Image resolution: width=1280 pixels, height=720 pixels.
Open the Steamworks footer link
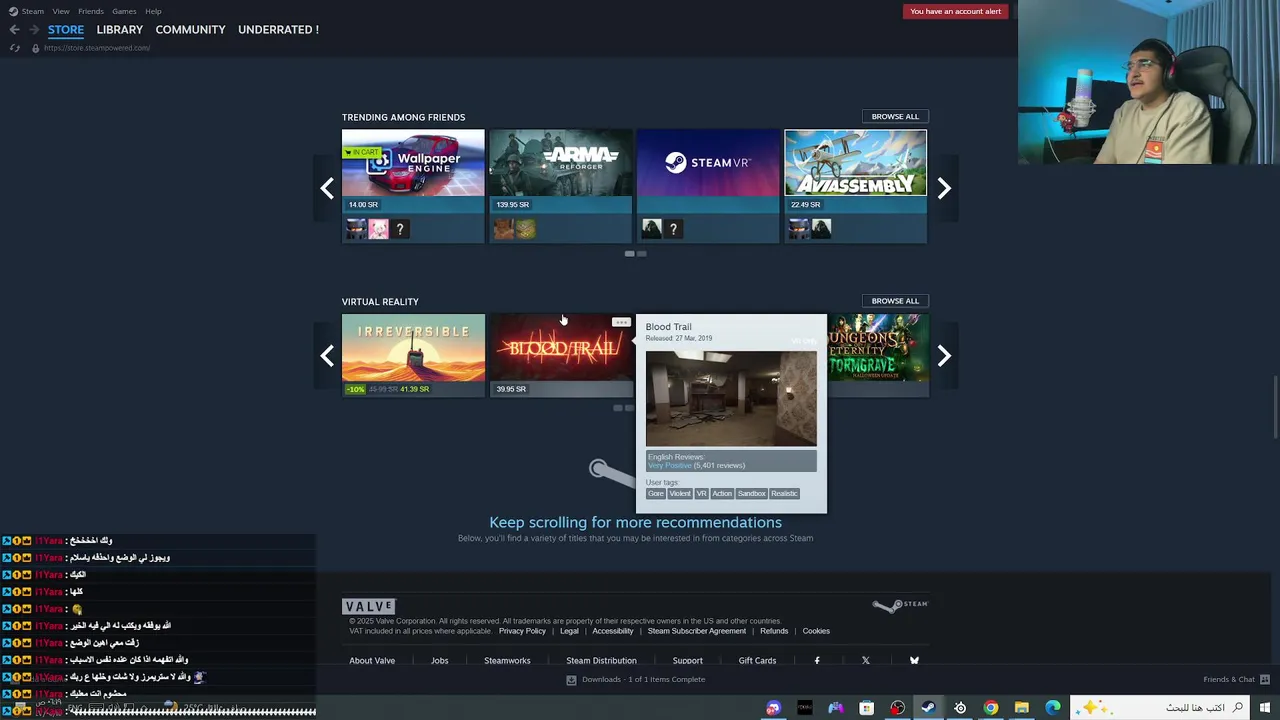tap(507, 660)
